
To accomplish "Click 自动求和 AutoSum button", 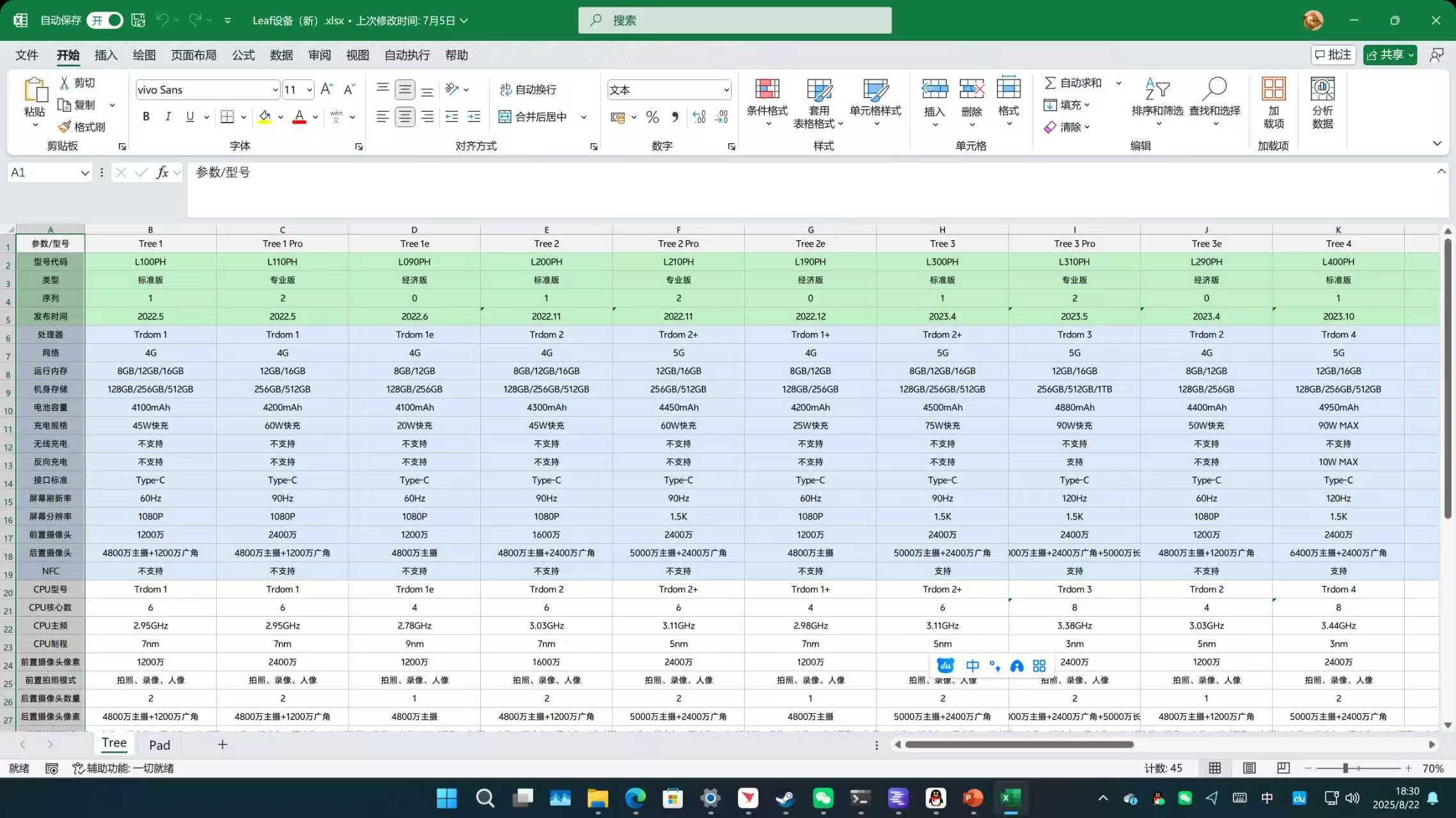I will (x=1073, y=83).
